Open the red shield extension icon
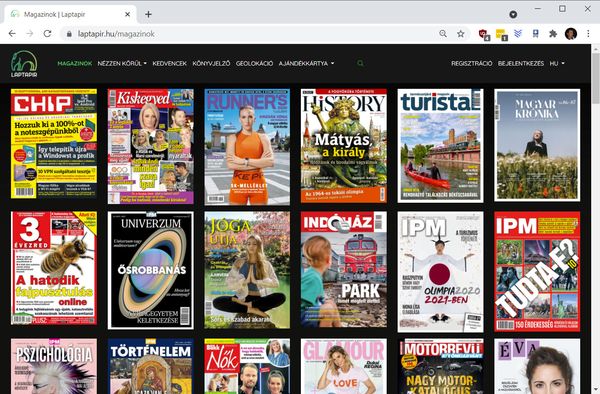Viewport: 600px width, 394px height. (x=484, y=34)
